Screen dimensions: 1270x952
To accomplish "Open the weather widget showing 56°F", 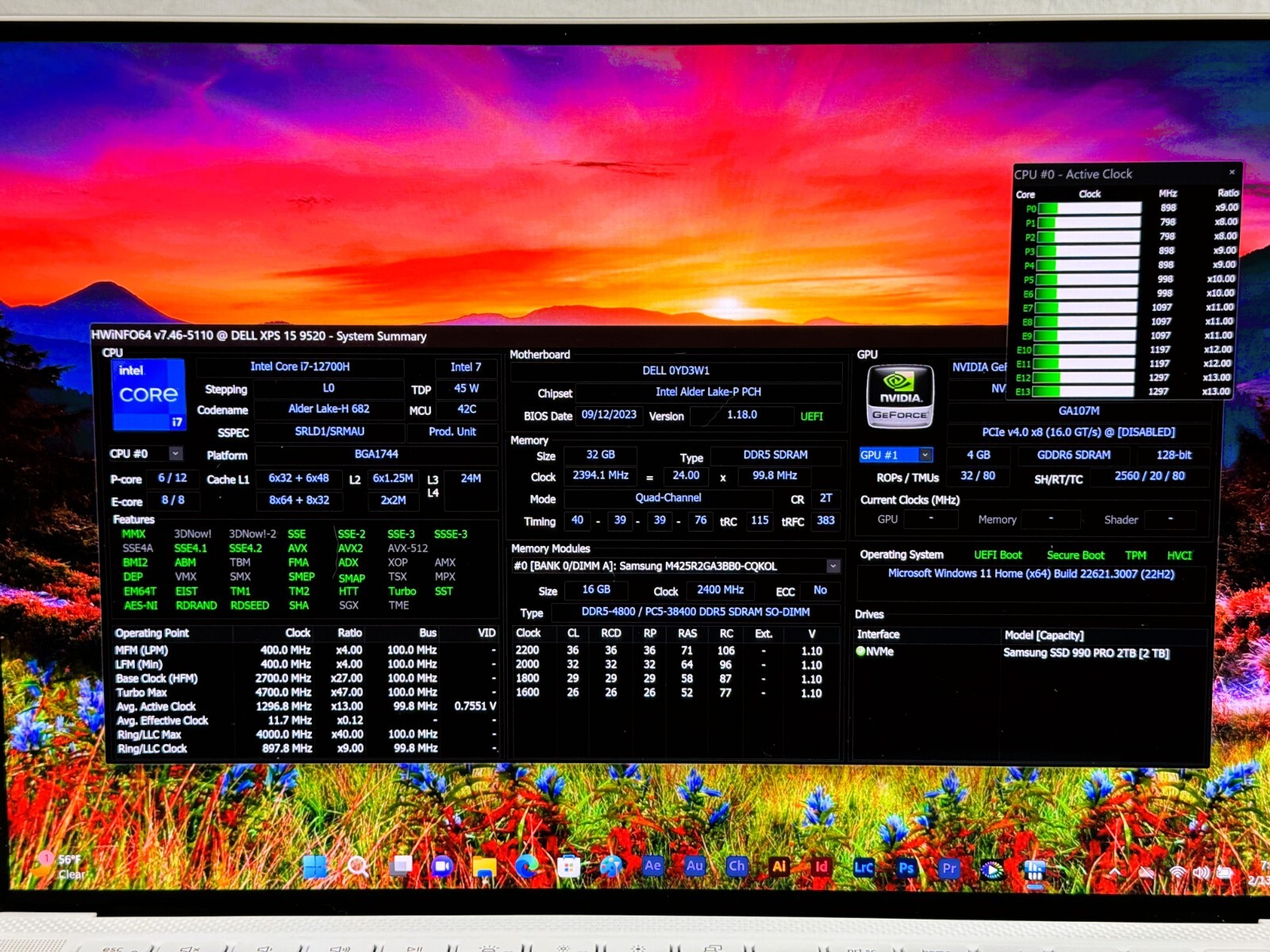I will tap(61, 866).
